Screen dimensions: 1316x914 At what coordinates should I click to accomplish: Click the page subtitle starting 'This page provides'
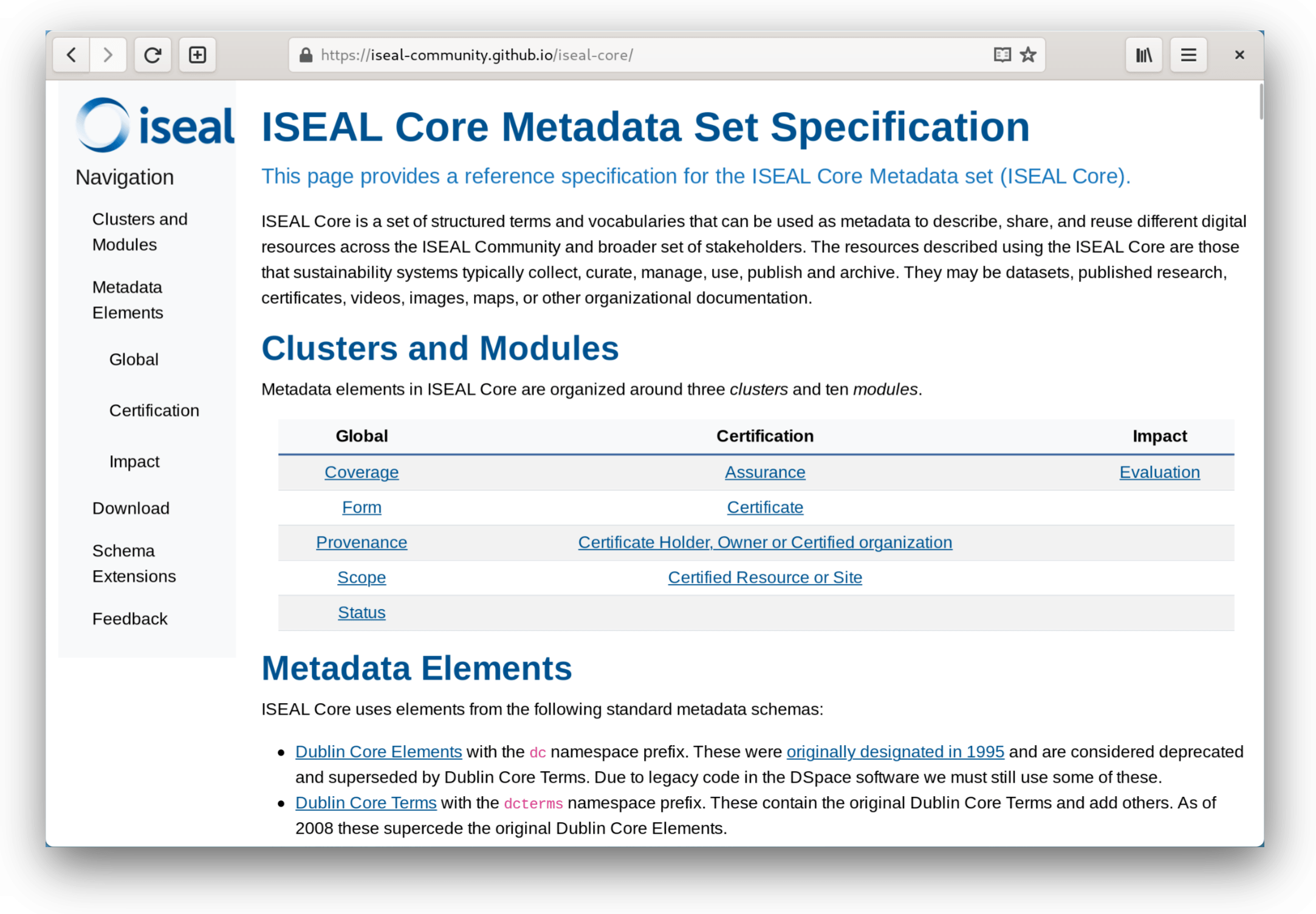pyautogui.click(x=696, y=176)
